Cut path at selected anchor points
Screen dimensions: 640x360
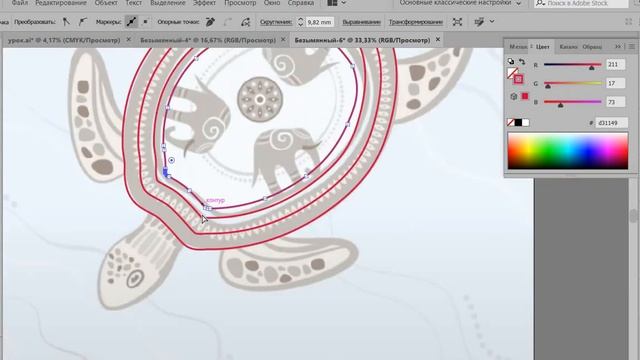point(245,22)
